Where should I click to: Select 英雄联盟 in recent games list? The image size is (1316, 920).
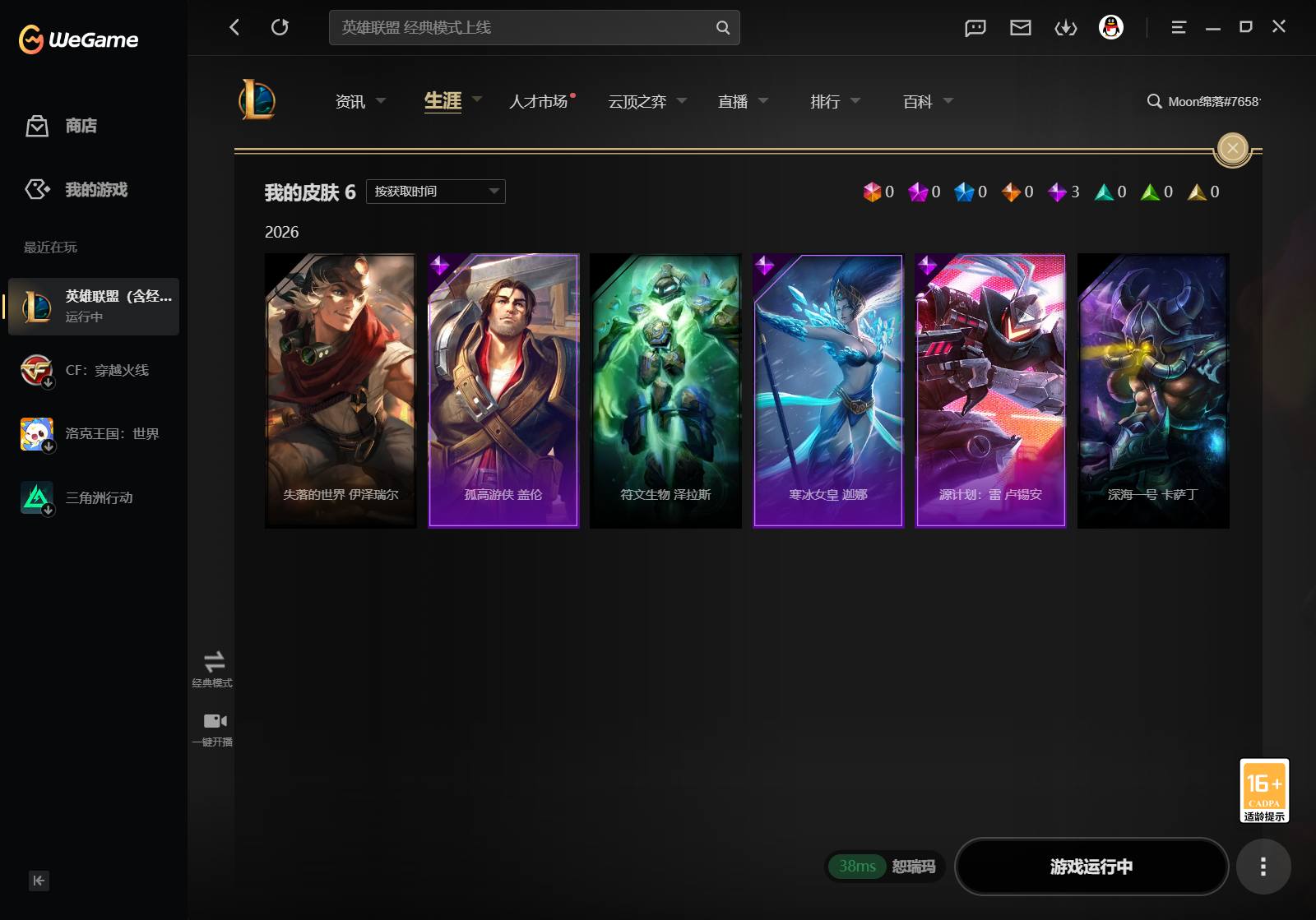tap(94, 306)
